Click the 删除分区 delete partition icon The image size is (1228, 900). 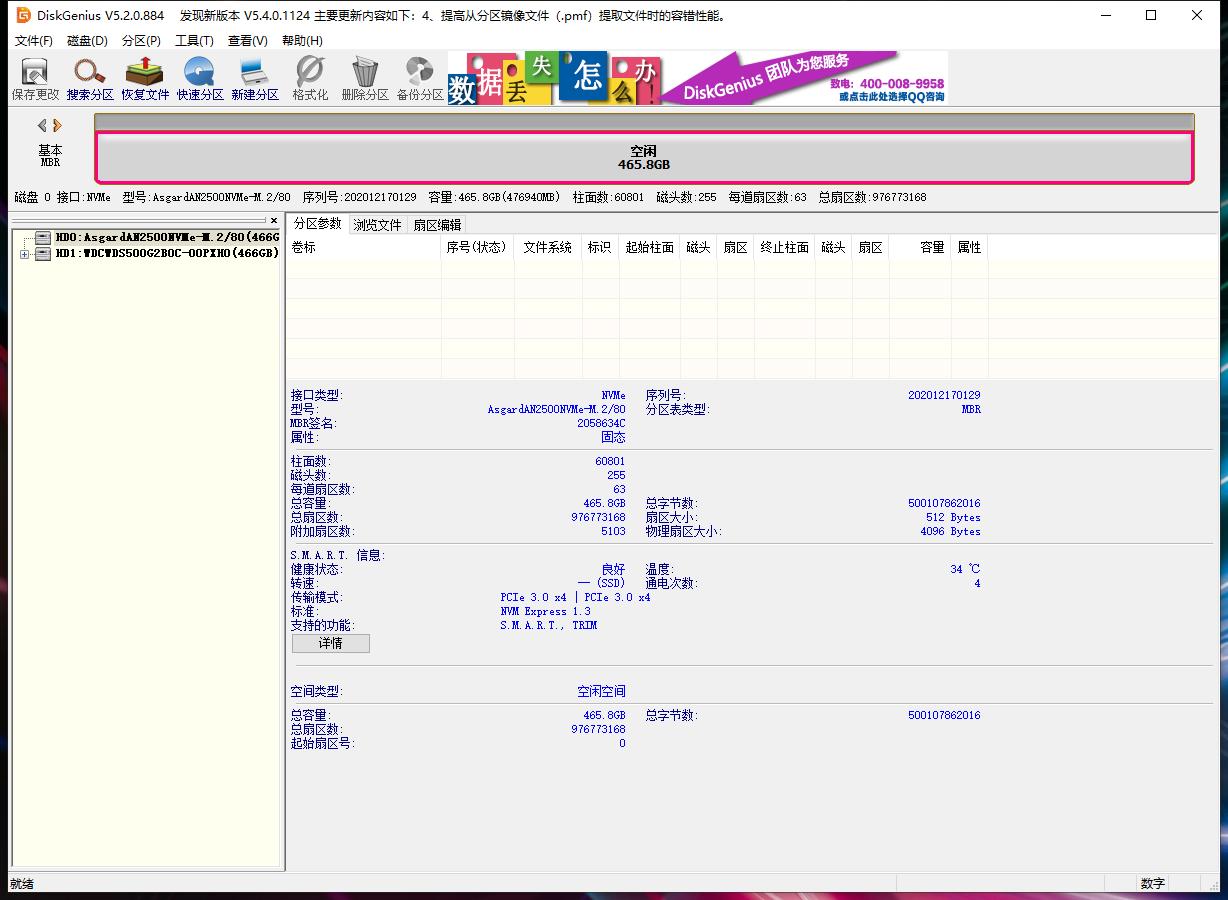[x=365, y=79]
